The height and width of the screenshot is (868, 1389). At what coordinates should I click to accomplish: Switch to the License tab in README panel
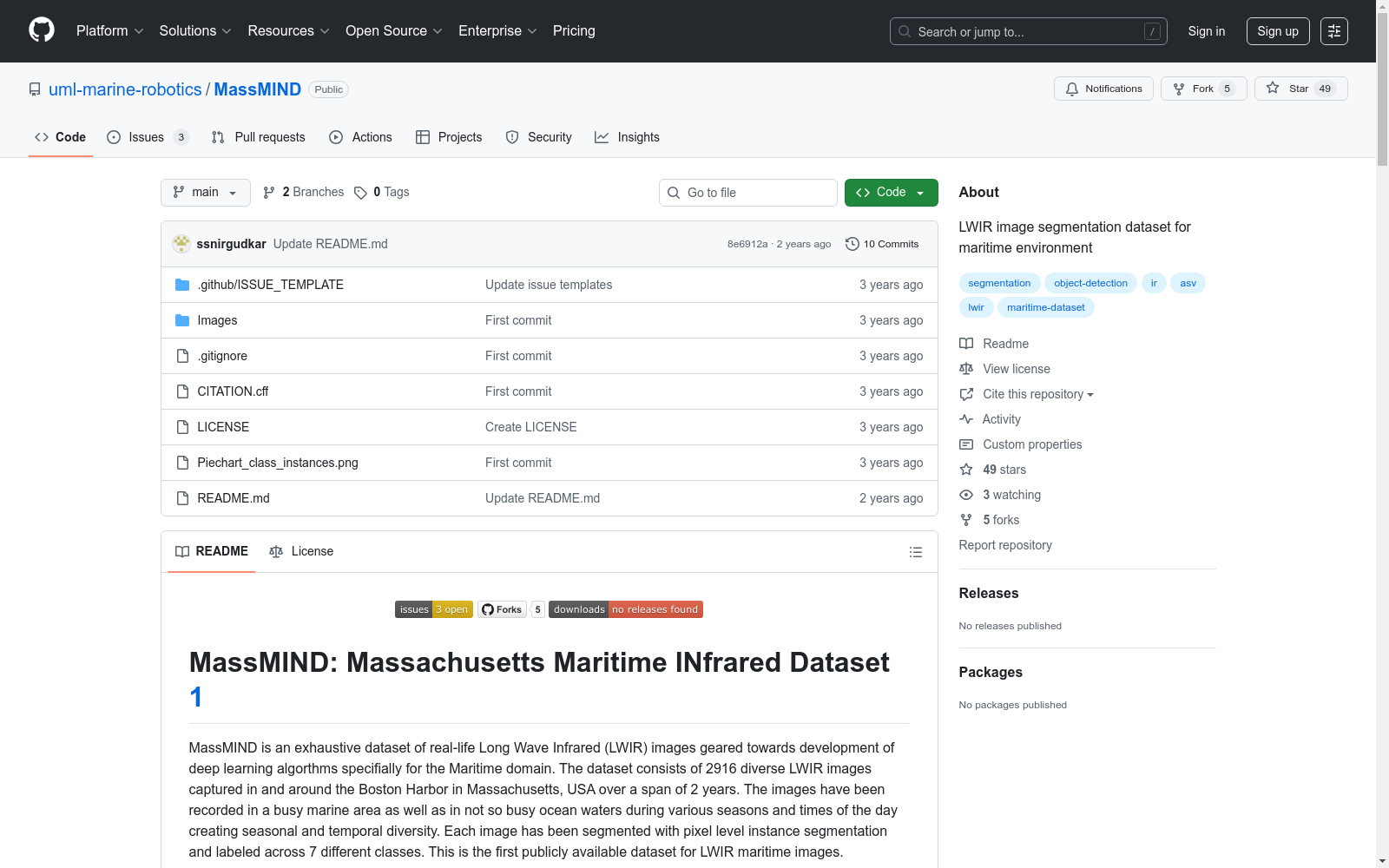[301, 551]
